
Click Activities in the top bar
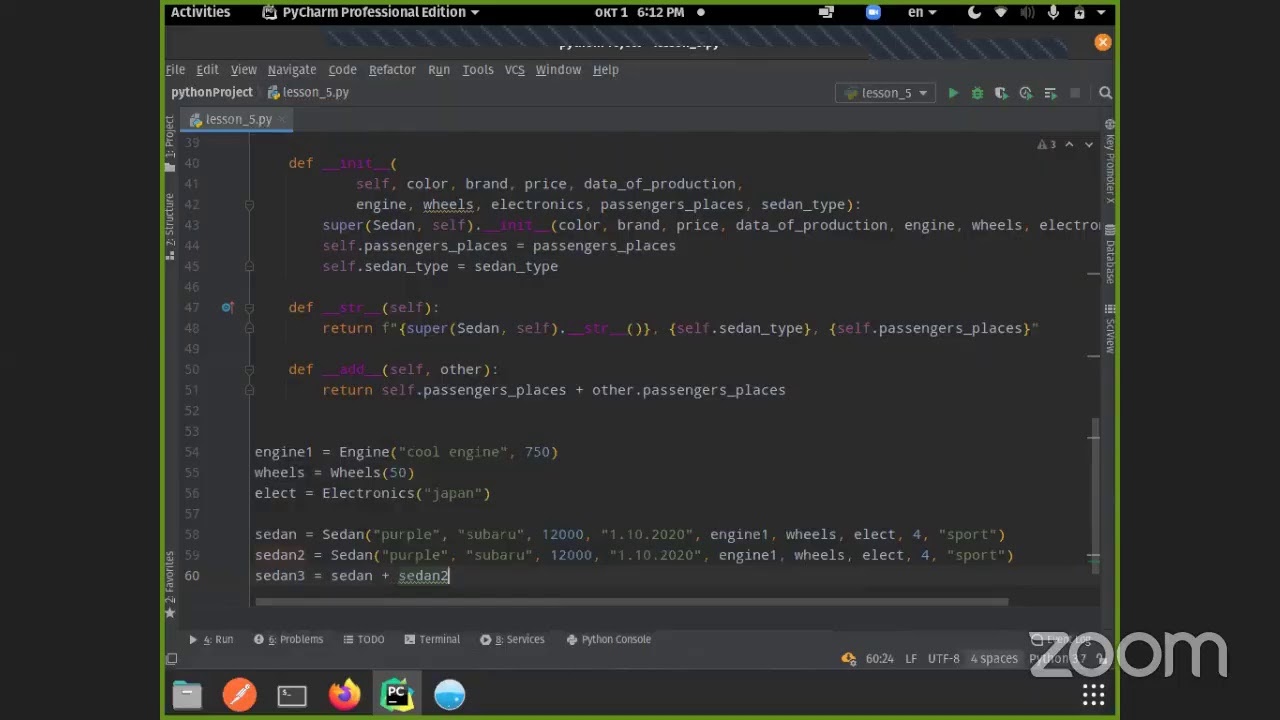(200, 12)
